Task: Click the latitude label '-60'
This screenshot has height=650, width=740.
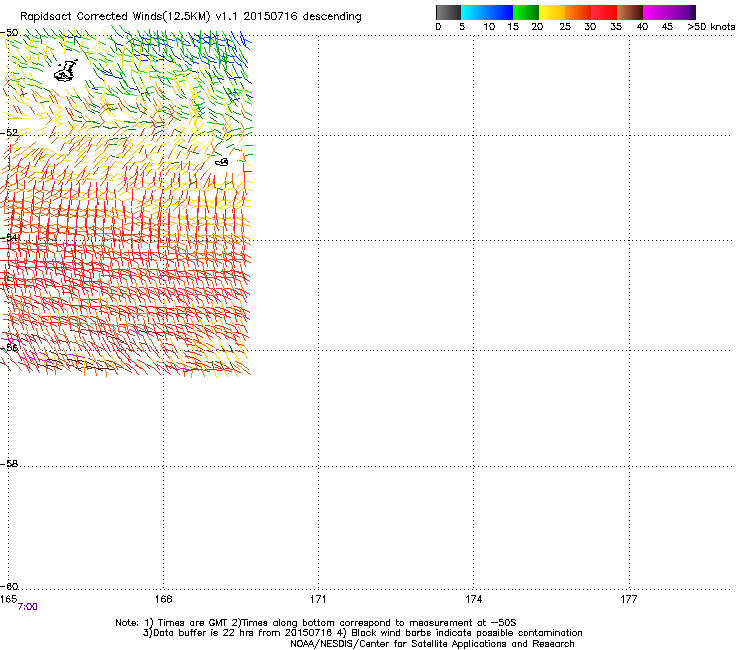Action: point(9,586)
